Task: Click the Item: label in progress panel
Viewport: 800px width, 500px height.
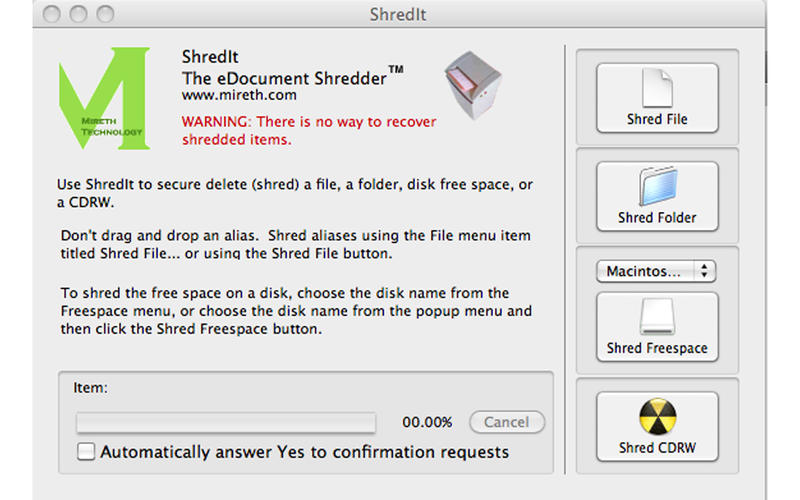Action: 90,384
